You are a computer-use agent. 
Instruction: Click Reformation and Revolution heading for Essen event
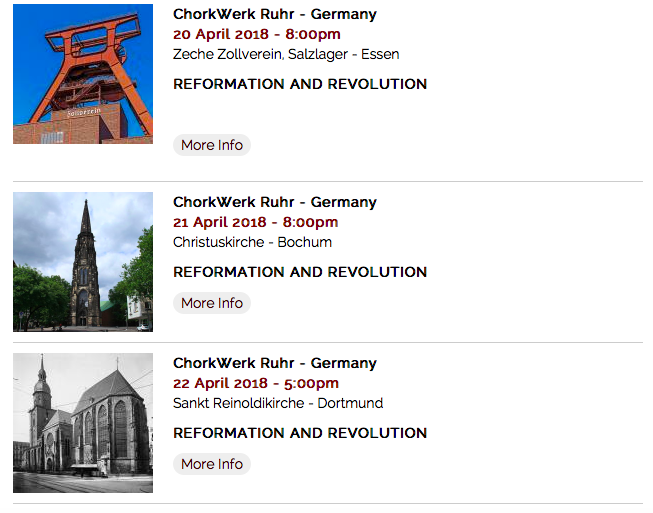point(300,84)
